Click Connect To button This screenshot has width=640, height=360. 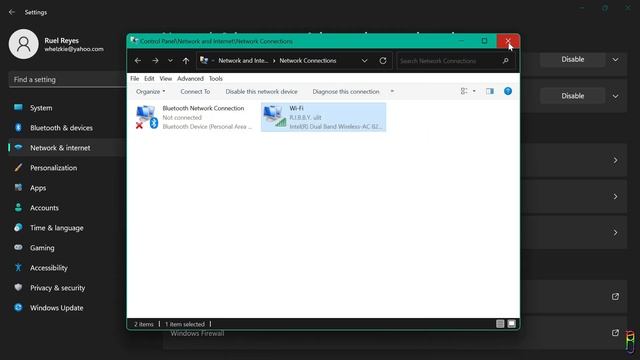click(195, 91)
